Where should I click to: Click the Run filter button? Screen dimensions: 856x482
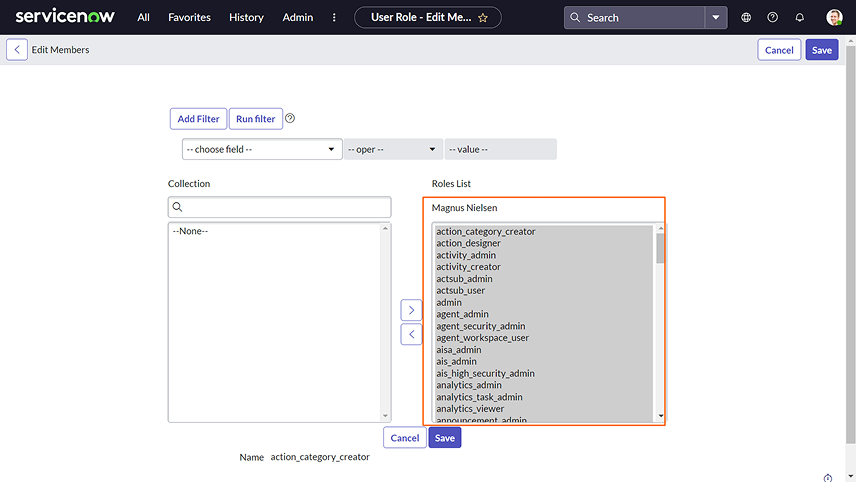tap(255, 118)
